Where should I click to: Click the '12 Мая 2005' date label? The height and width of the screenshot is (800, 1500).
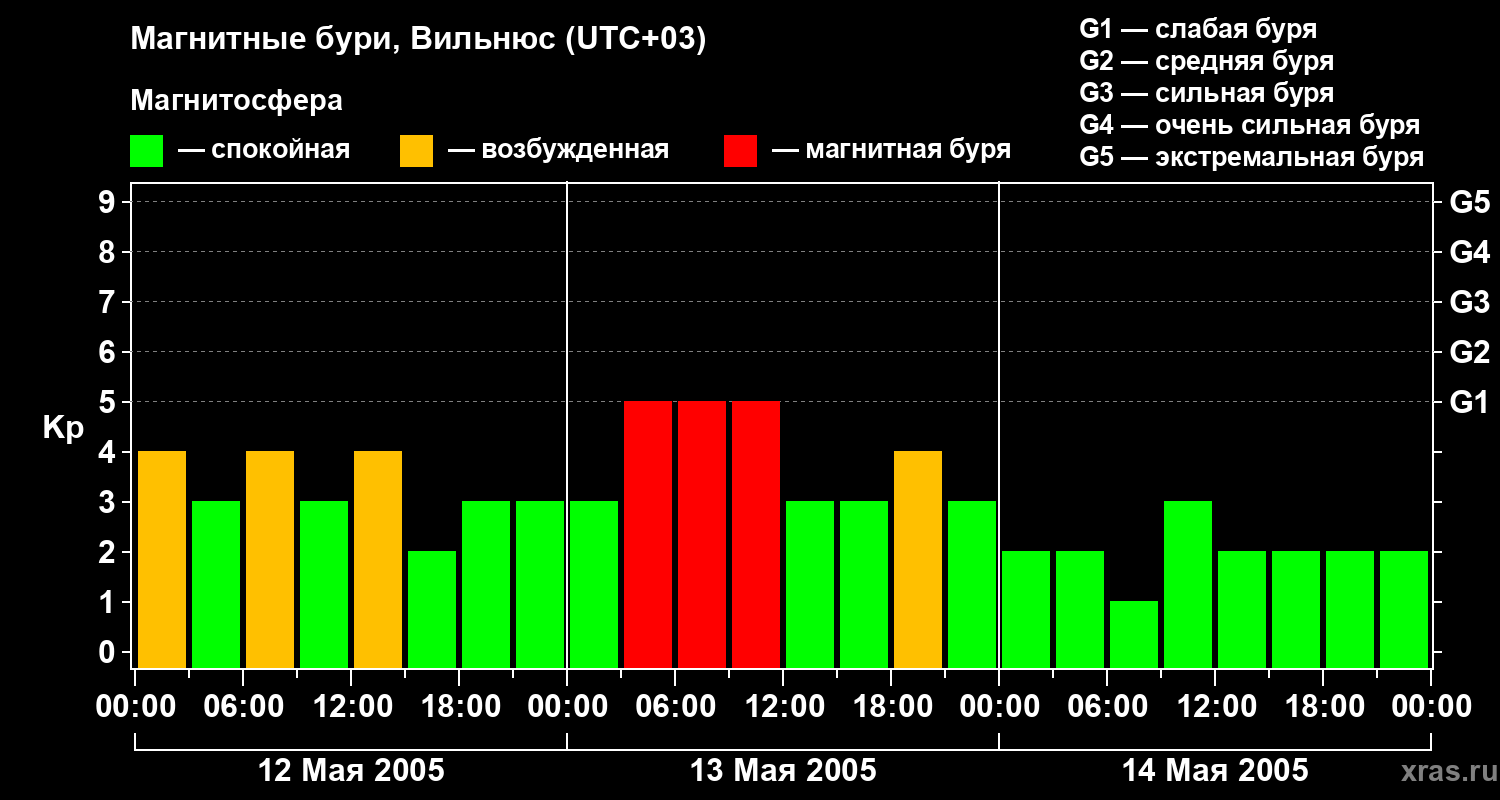click(x=351, y=771)
